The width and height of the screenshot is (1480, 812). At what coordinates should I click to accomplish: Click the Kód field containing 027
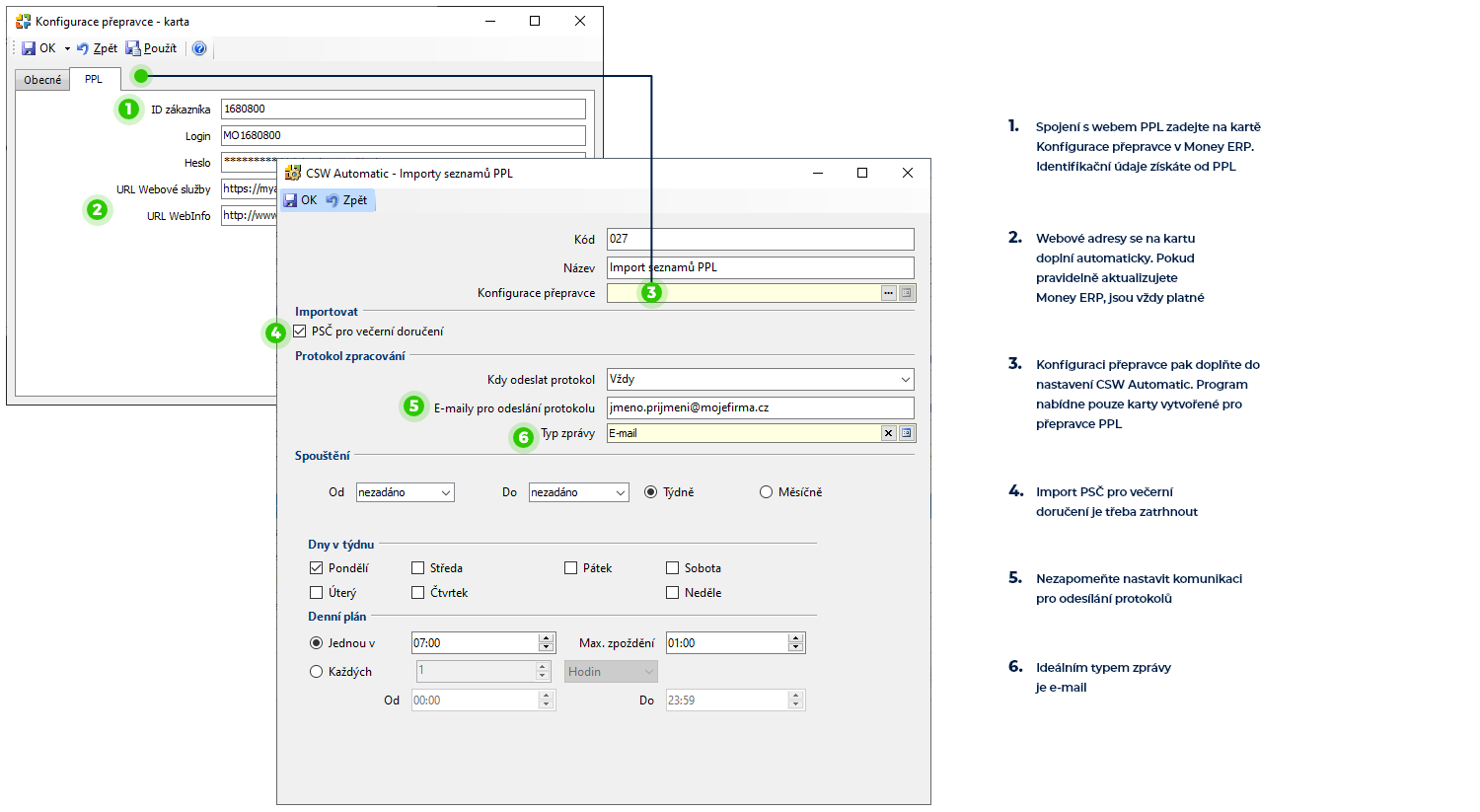pos(760,239)
